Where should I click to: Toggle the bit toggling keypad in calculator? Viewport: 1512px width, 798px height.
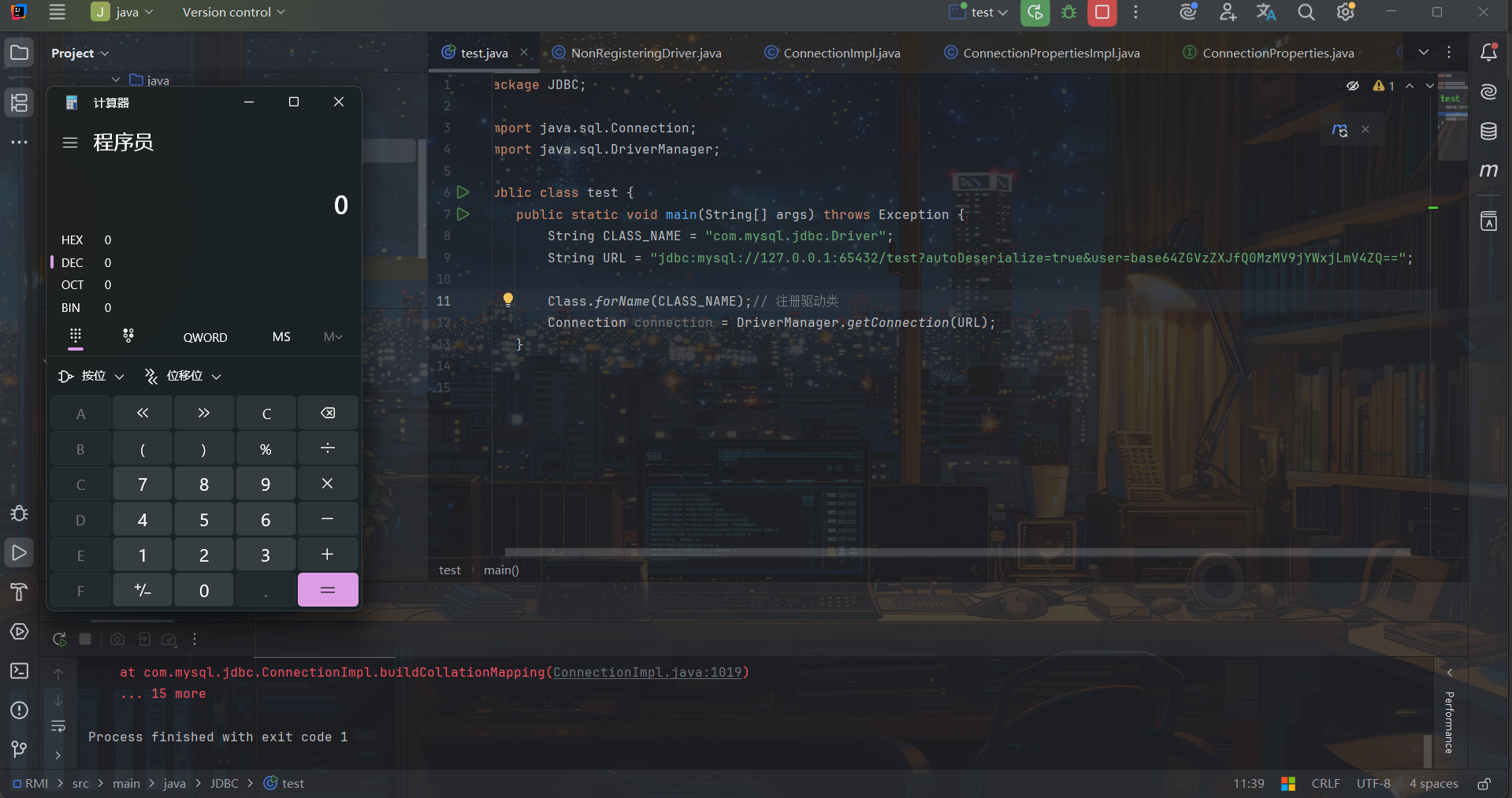128,336
